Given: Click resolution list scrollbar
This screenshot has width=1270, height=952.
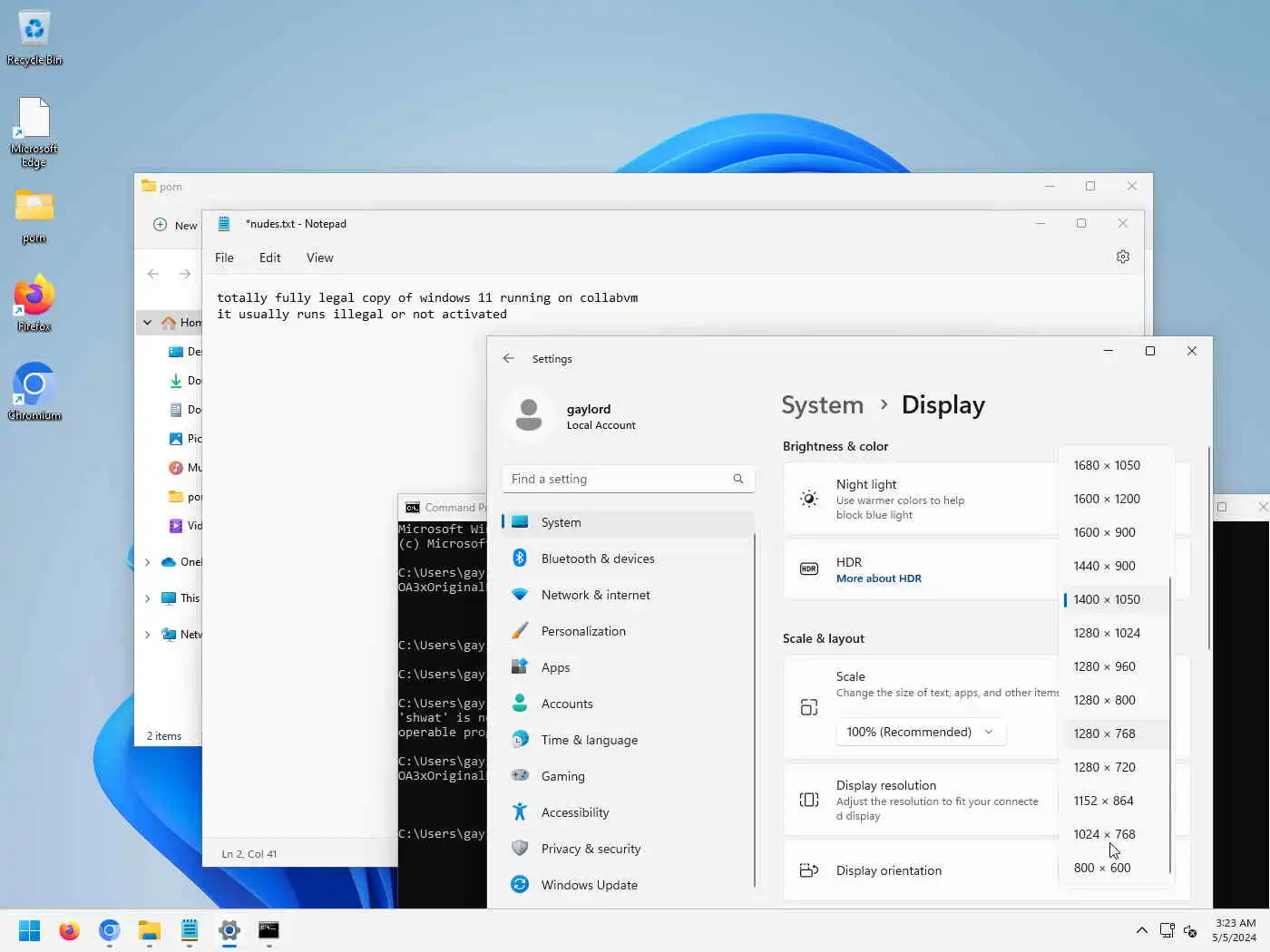Looking at the screenshot, I should pyautogui.click(x=1170, y=725).
